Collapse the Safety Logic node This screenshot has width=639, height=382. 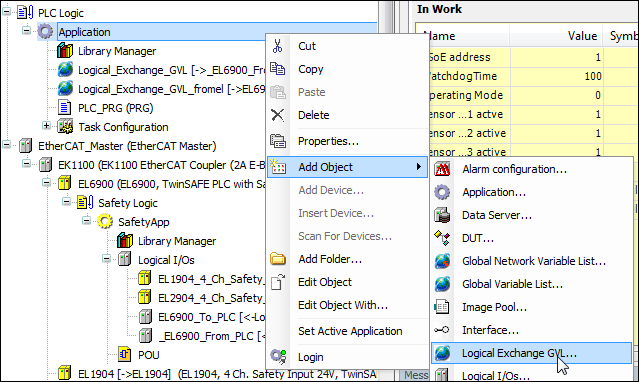[x=66, y=202]
